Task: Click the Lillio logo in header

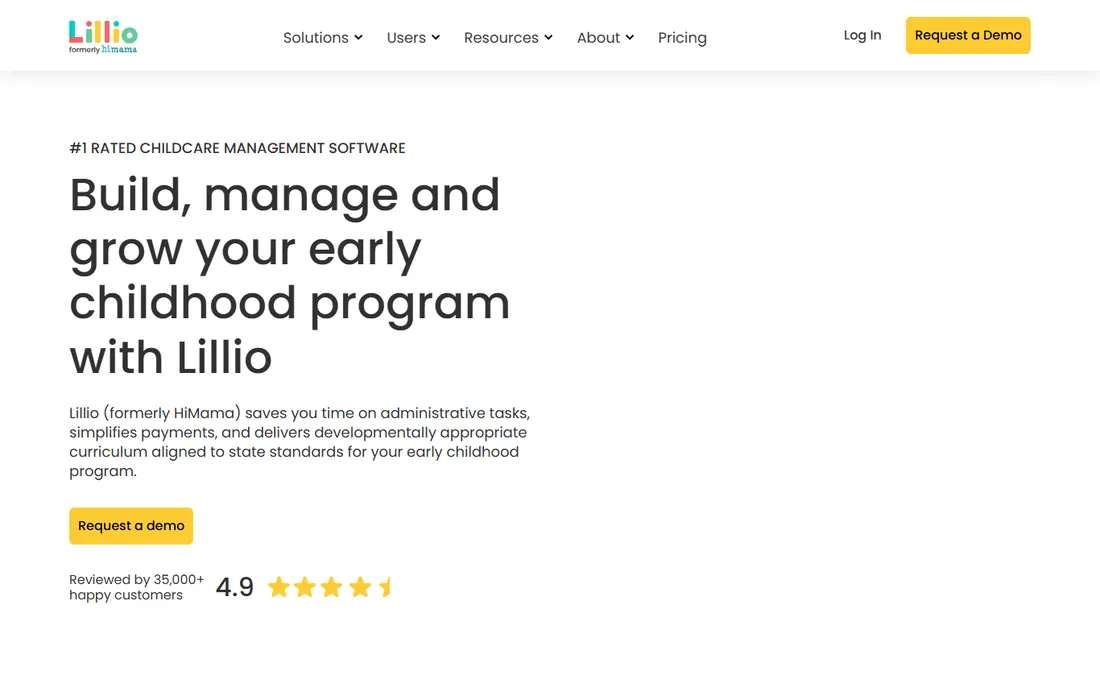Action: 103,36
